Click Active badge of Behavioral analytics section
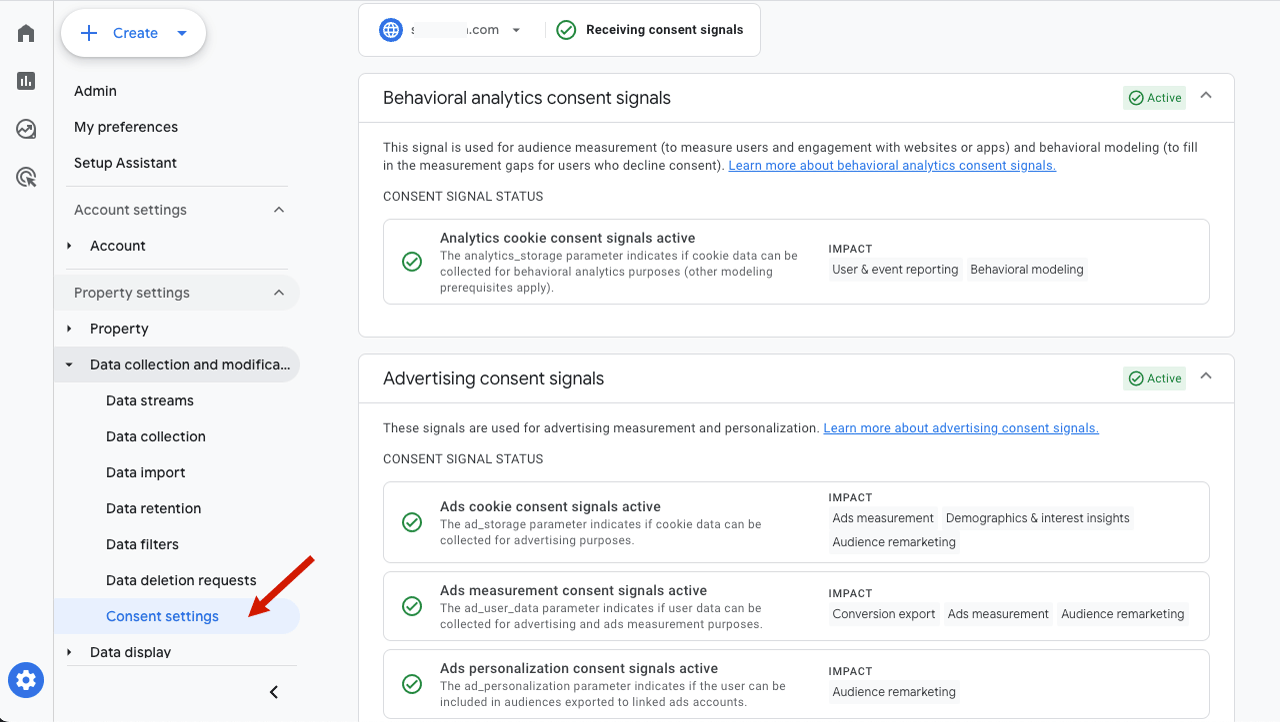This screenshot has width=1280, height=722. [1154, 98]
